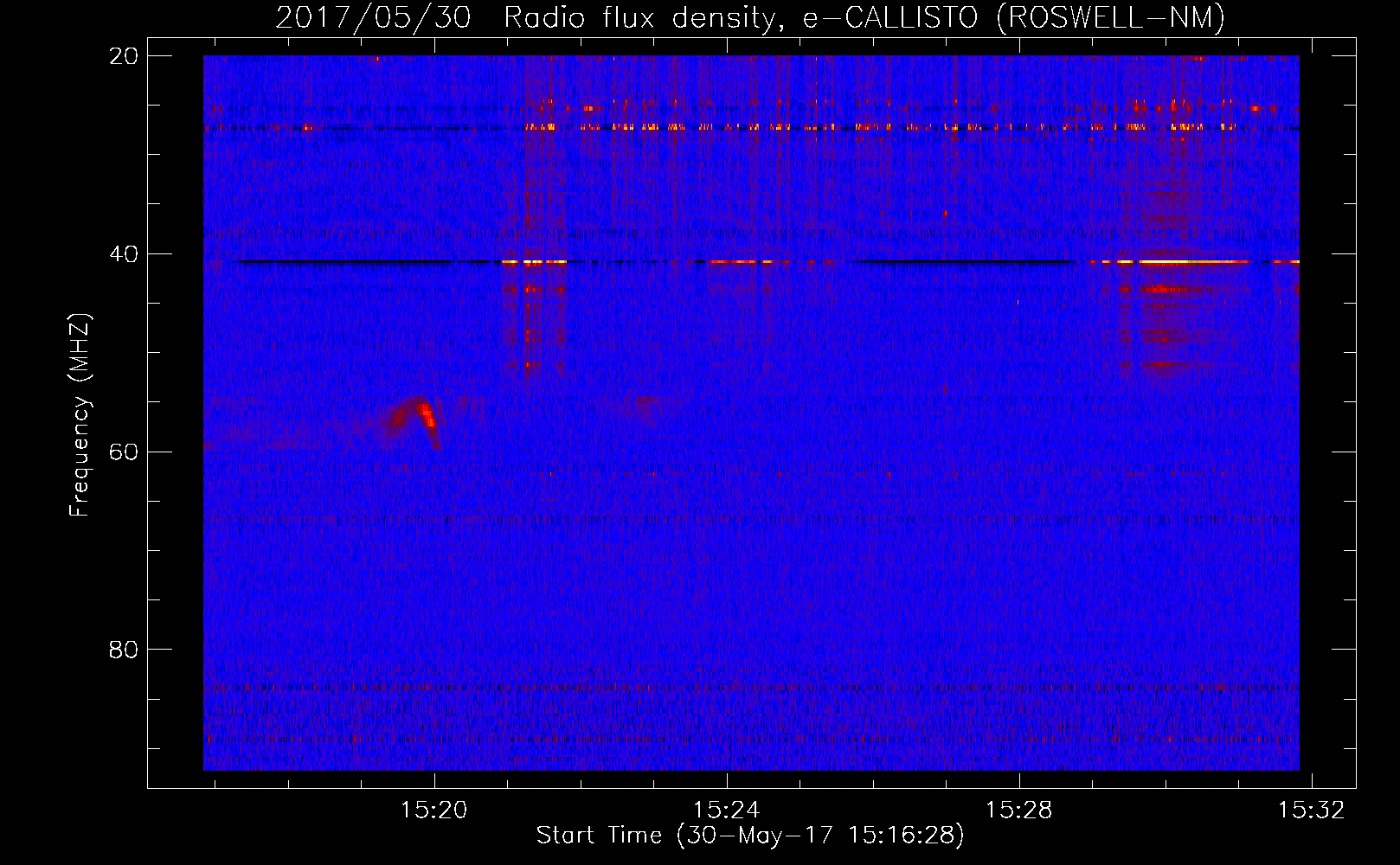
Task: Click the 40 MHz frequency tick label
Action: (x=124, y=254)
